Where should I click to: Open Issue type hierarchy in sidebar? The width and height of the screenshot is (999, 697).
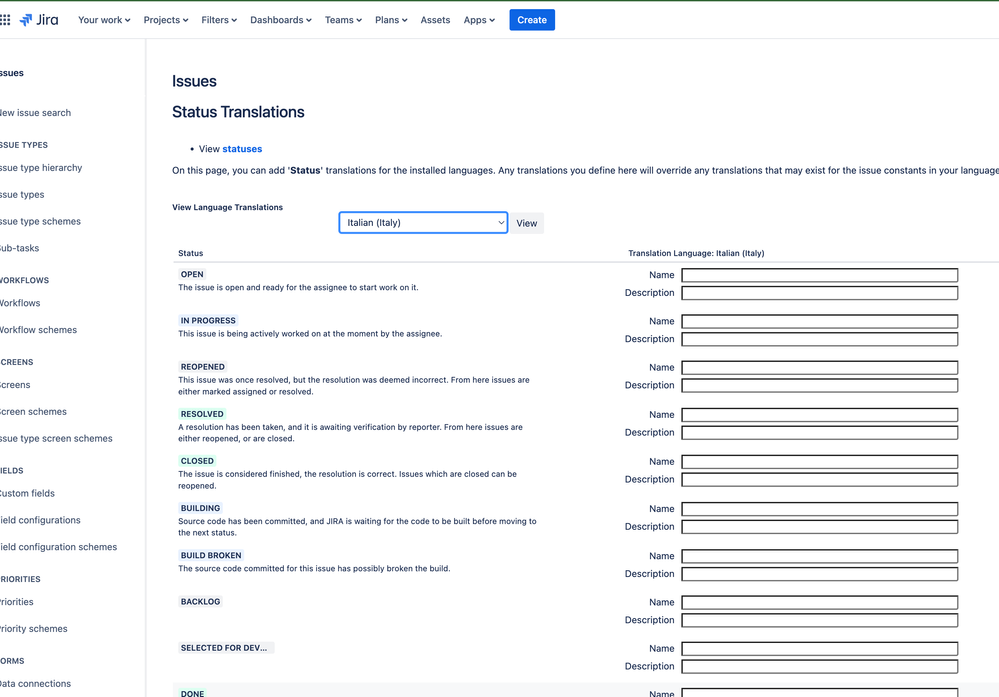pyautogui.click(x=41, y=168)
